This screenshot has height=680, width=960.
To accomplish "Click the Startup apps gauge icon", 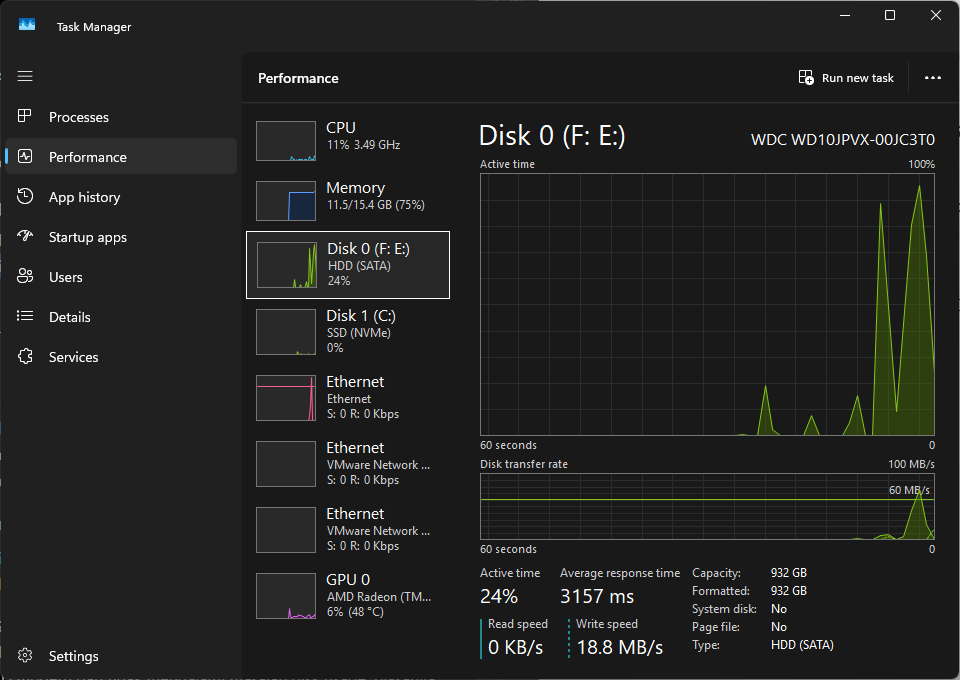I will 25,236.
